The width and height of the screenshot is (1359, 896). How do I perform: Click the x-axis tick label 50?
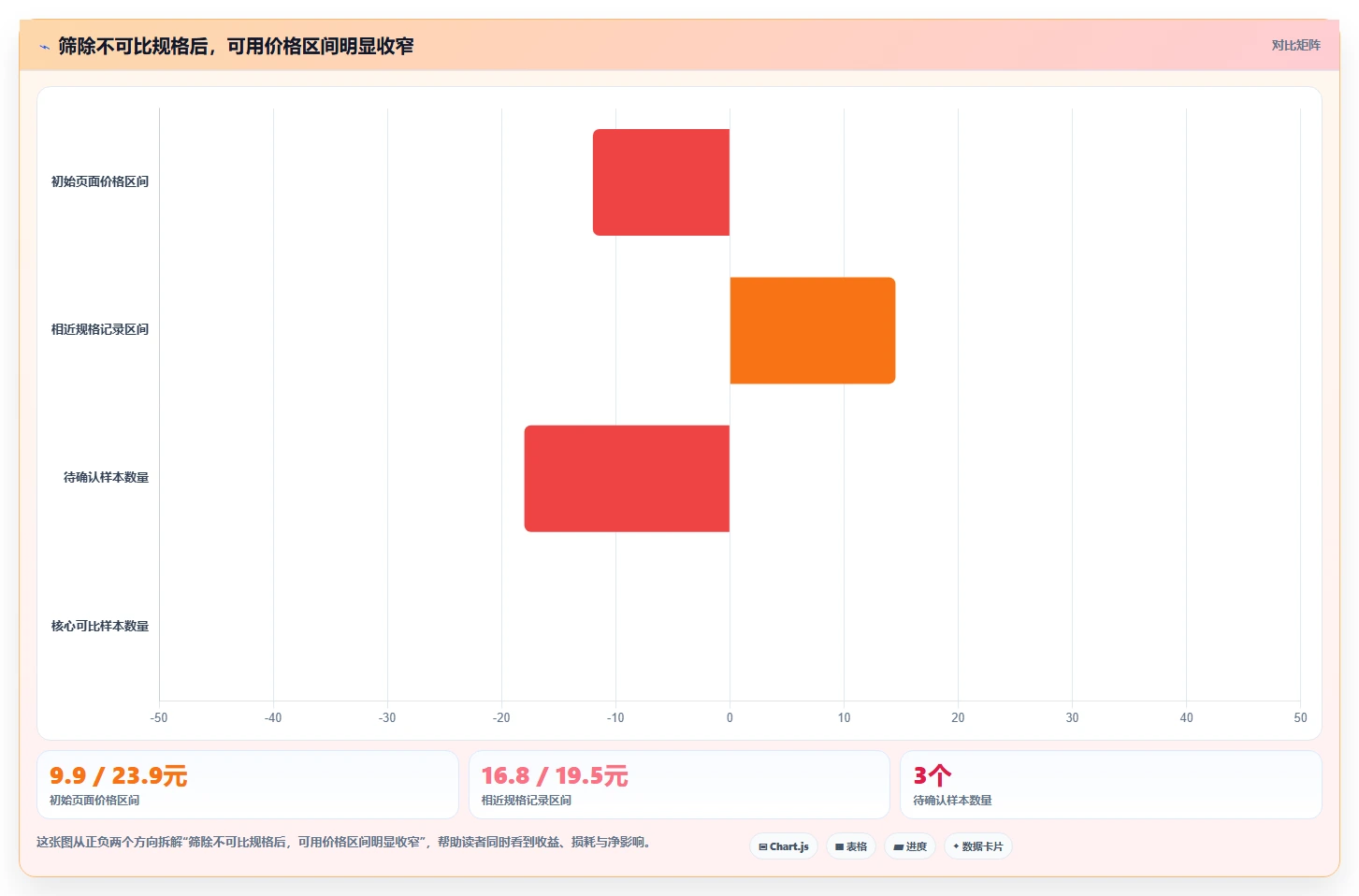pos(1300,717)
